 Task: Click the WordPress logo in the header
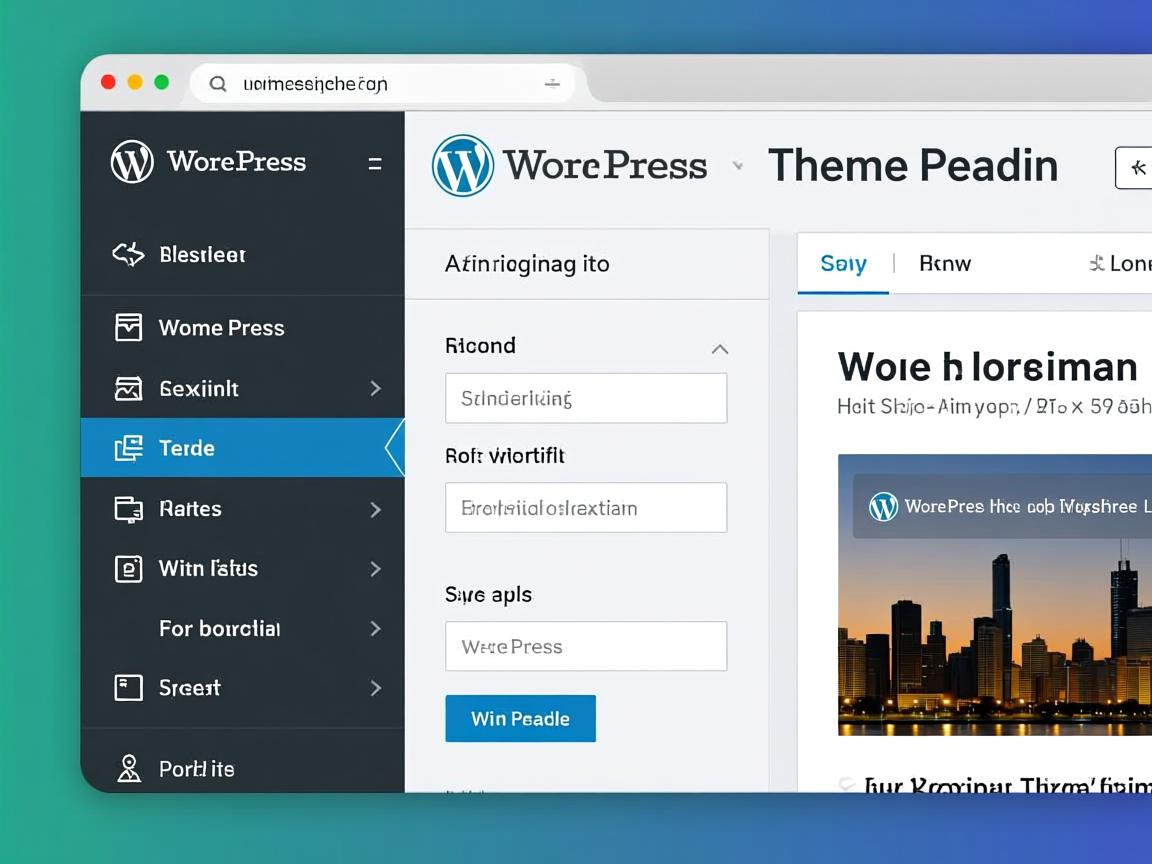pyautogui.click(x=463, y=165)
